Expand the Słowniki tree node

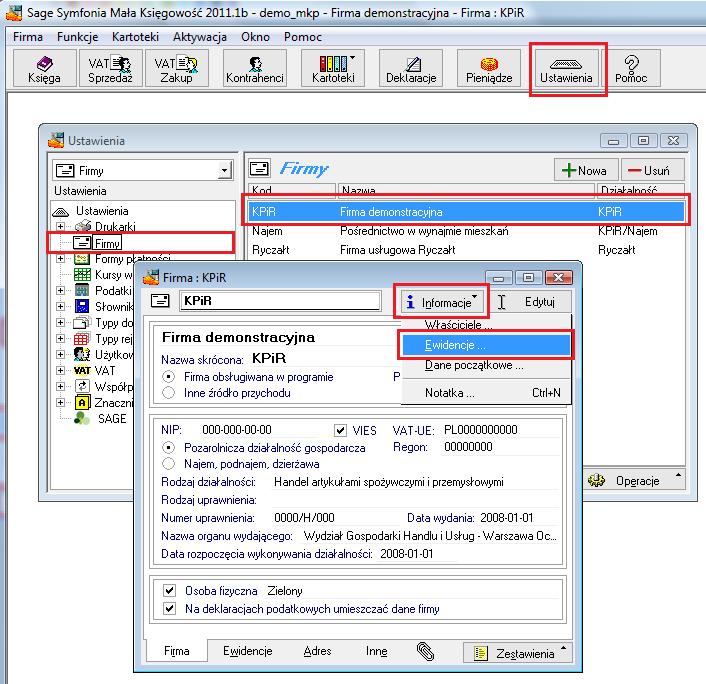(x=60, y=307)
